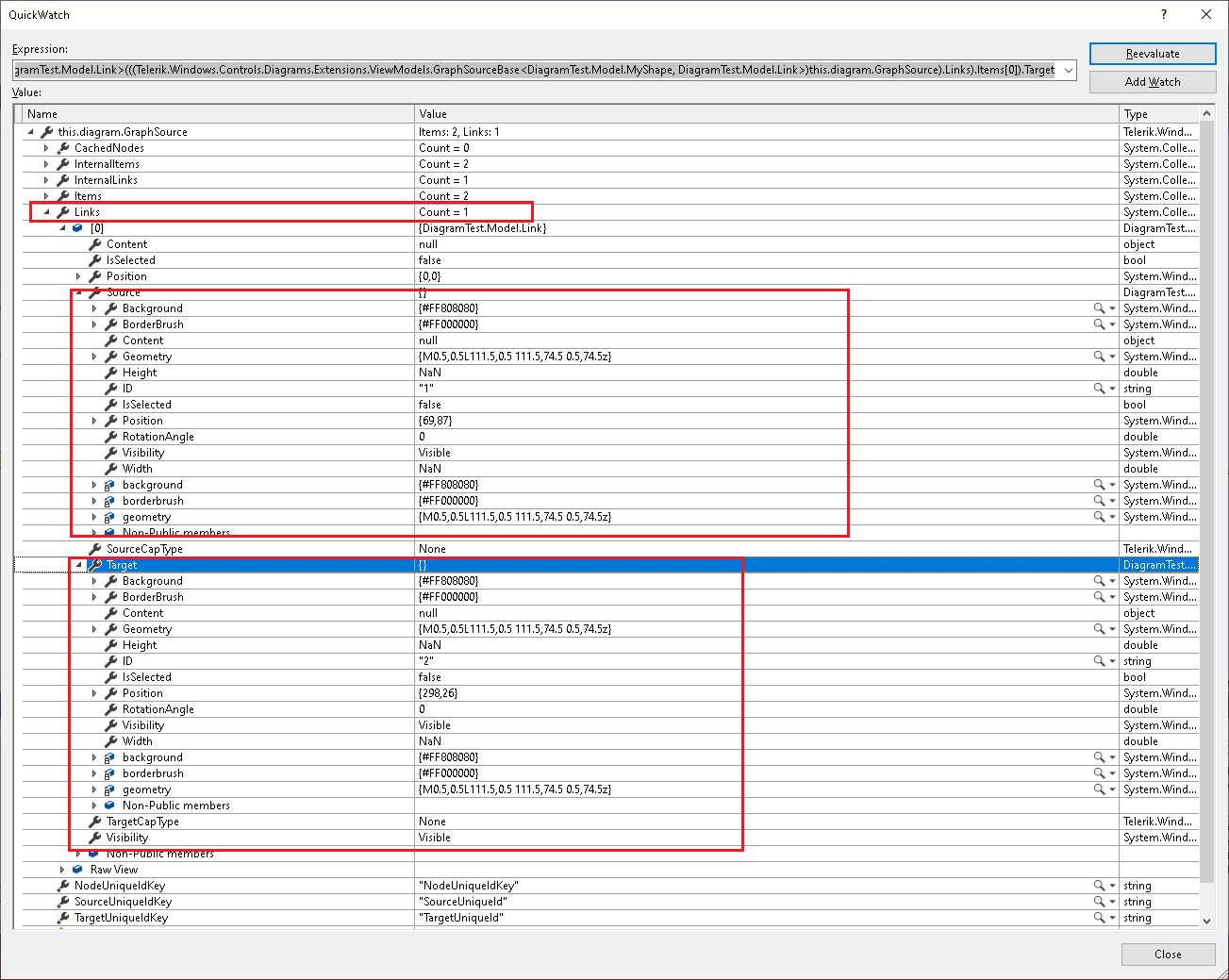Click the Name column header

(219, 114)
